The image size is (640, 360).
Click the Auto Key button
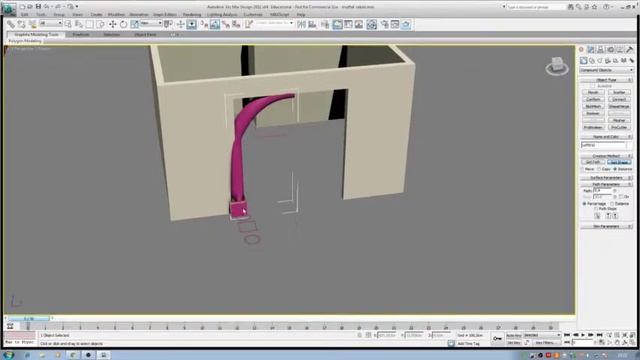513,336
